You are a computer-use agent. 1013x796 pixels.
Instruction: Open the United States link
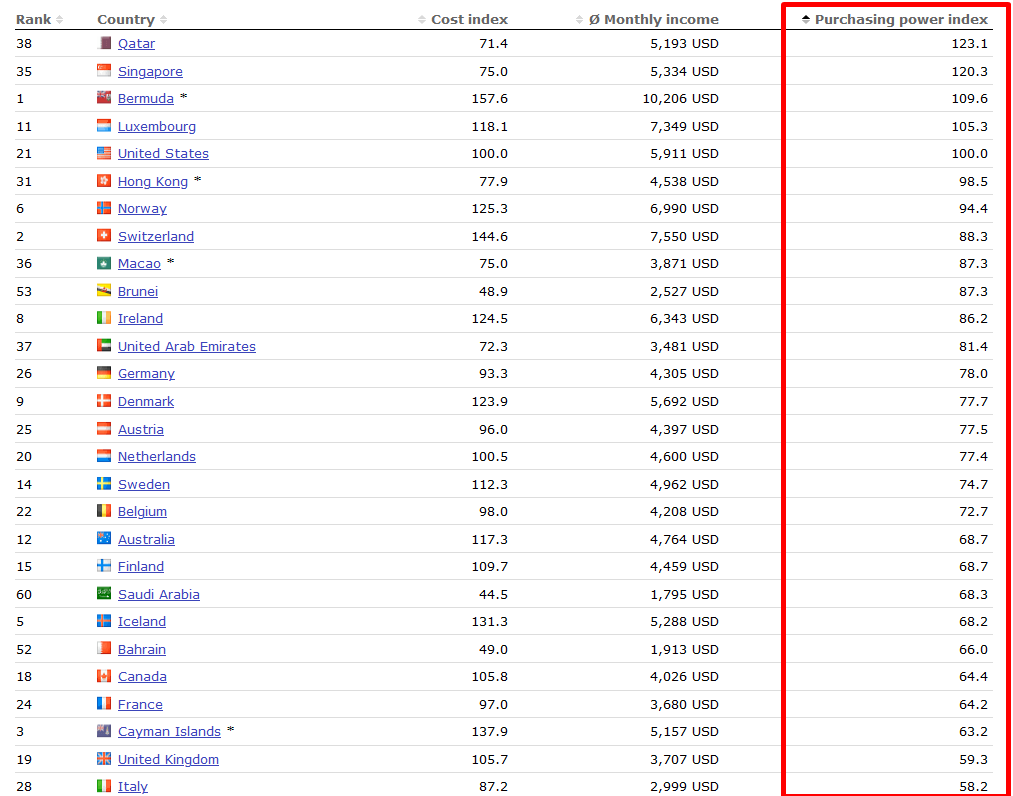[163, 153]
